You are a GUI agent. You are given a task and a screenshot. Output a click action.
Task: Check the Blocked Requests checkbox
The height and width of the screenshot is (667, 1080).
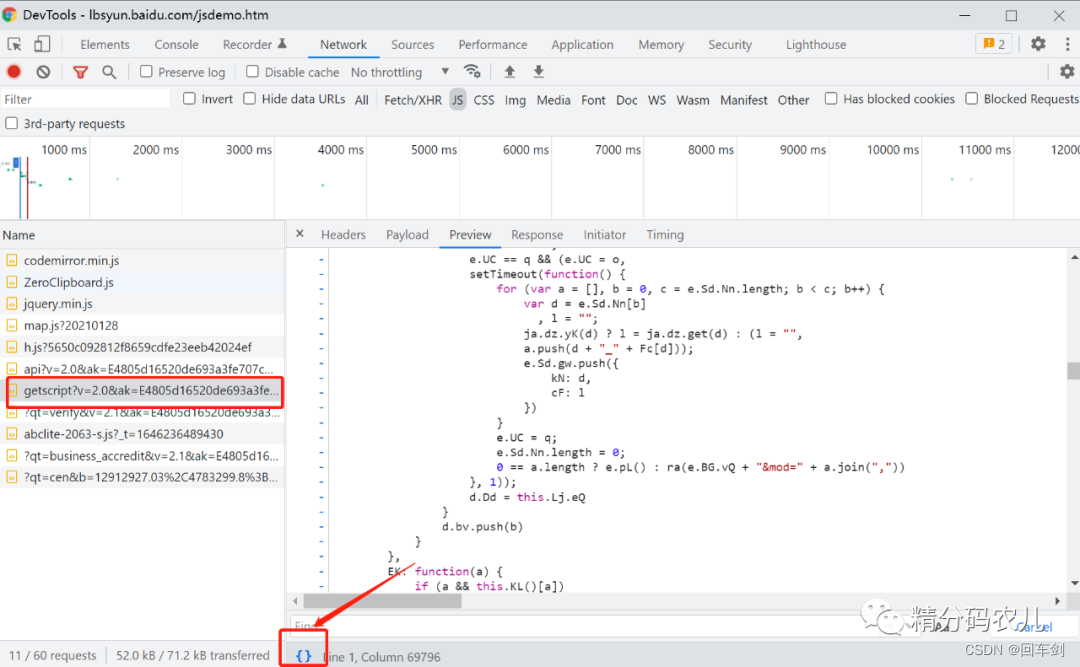[972, 99]
